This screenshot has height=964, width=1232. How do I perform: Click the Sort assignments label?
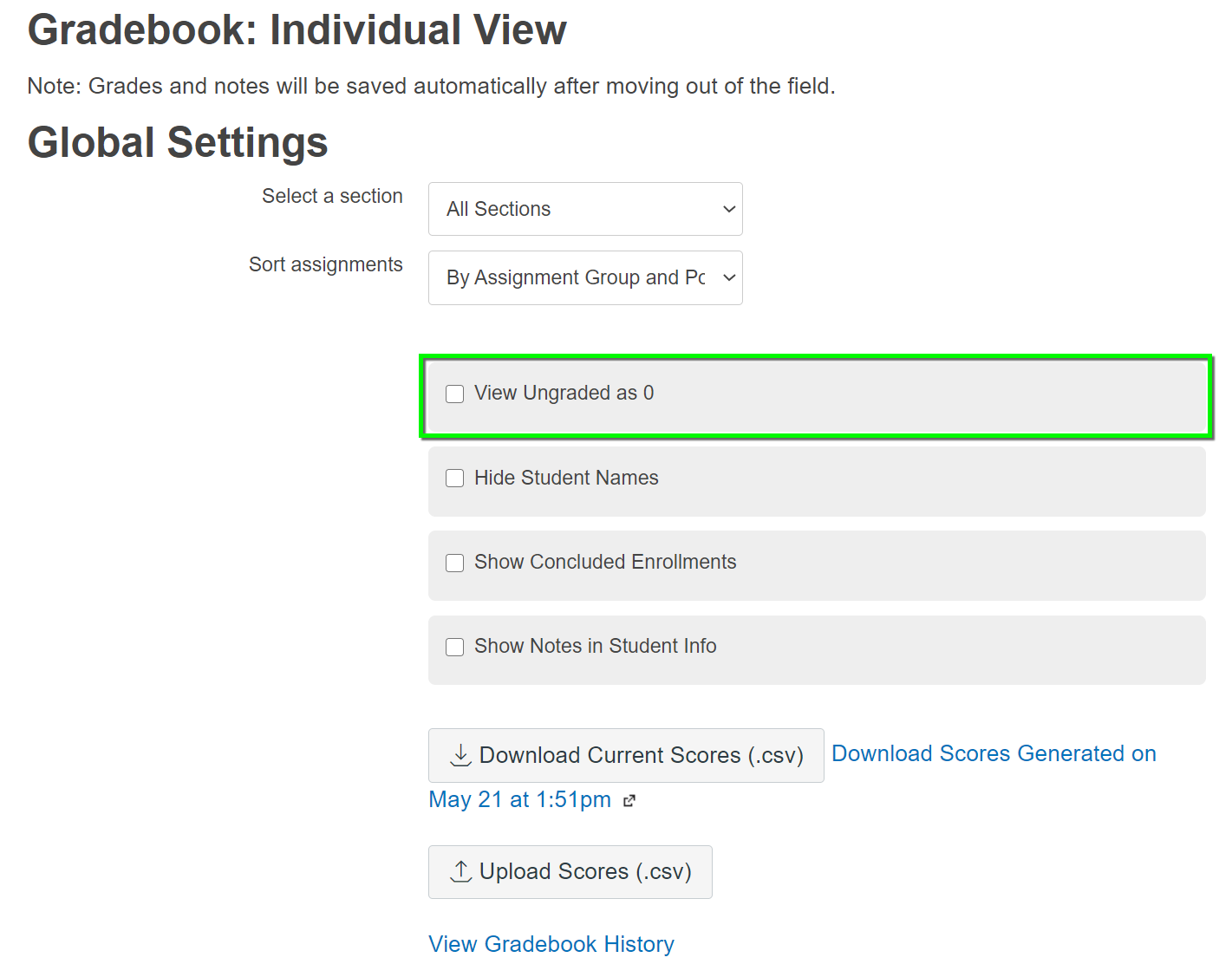(x=325, y=264)
